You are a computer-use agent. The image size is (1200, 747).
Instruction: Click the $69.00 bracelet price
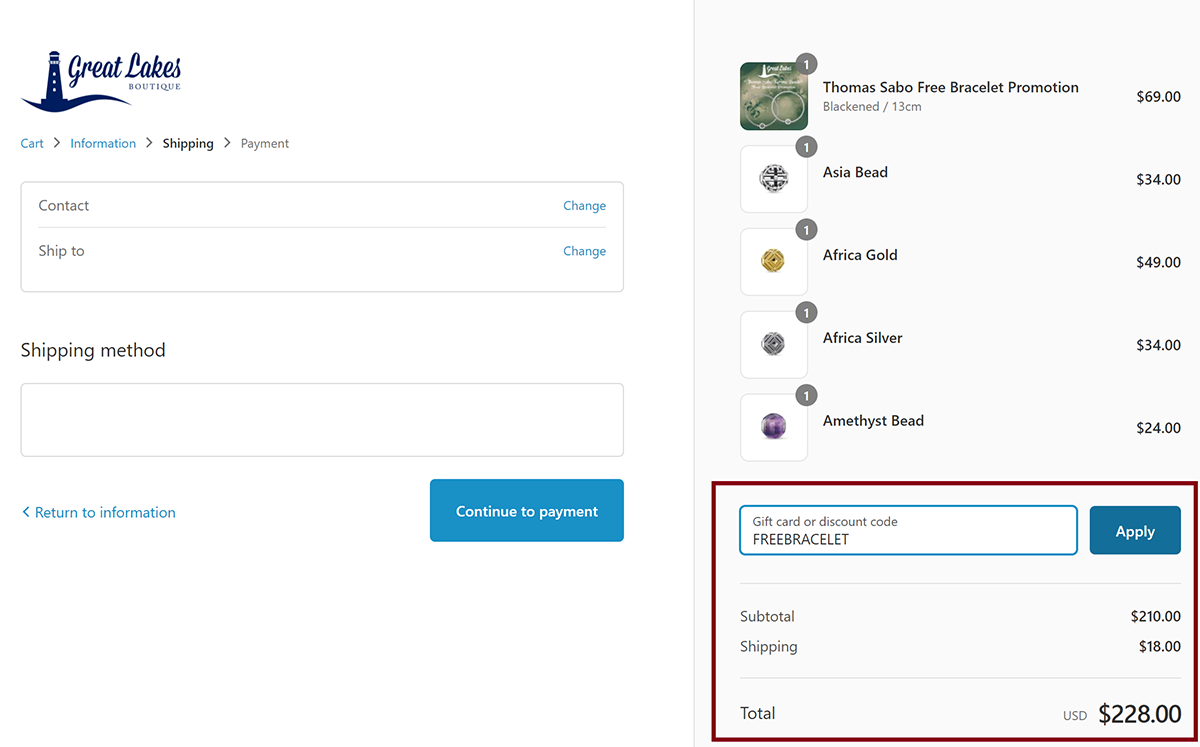coord(1159,97)
